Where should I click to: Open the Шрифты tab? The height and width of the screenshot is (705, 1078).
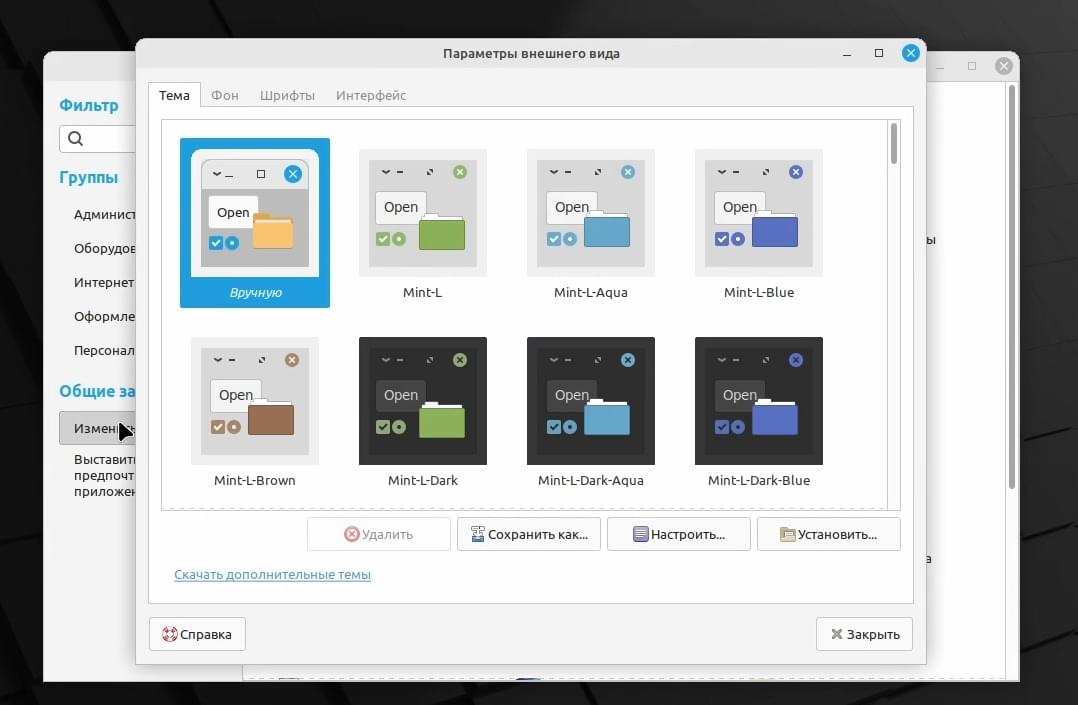coord(287,96)
